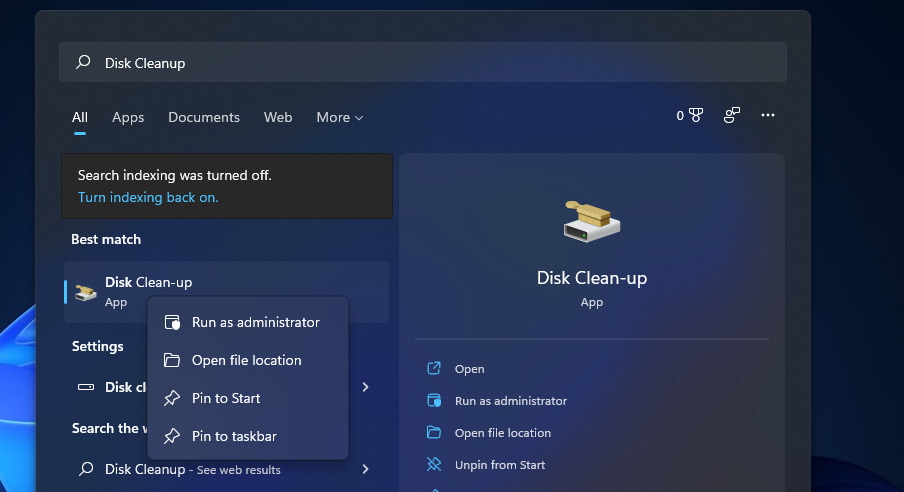Click Run as administrator in preview pane
904x492 pixels.
[511, 401]
